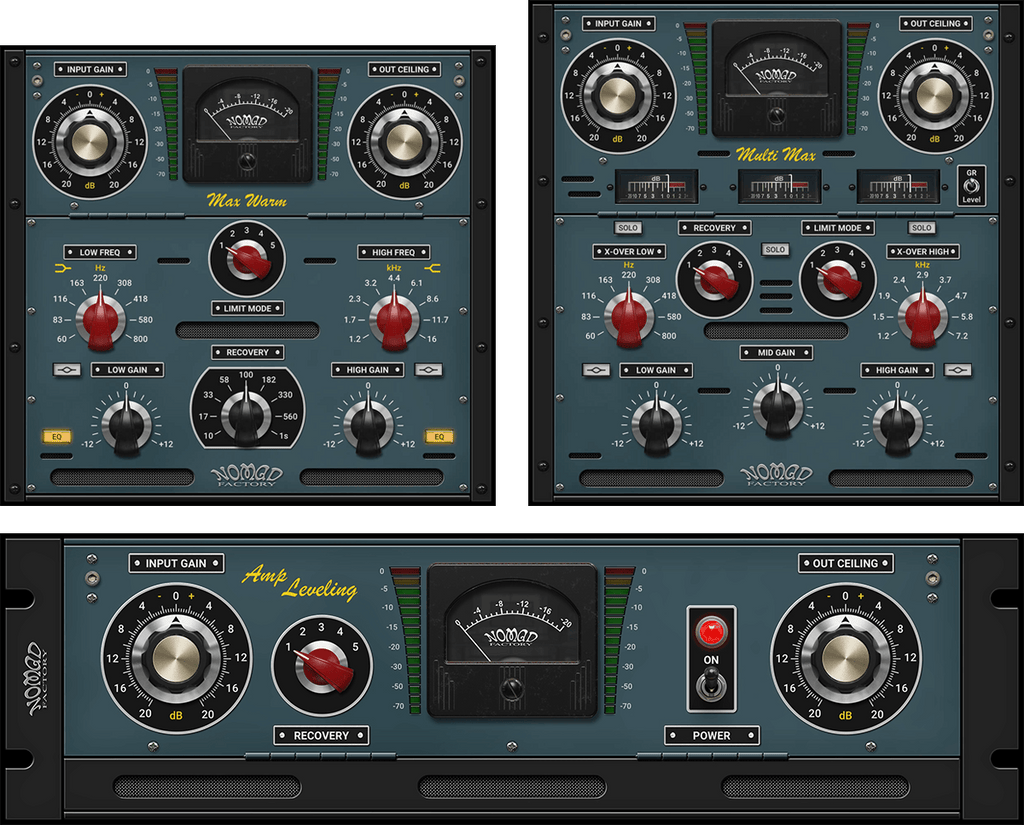Viewport: 1024px width, 825px height.
Task: Solo the low band in Multi Max
Action: click(628, 228)
